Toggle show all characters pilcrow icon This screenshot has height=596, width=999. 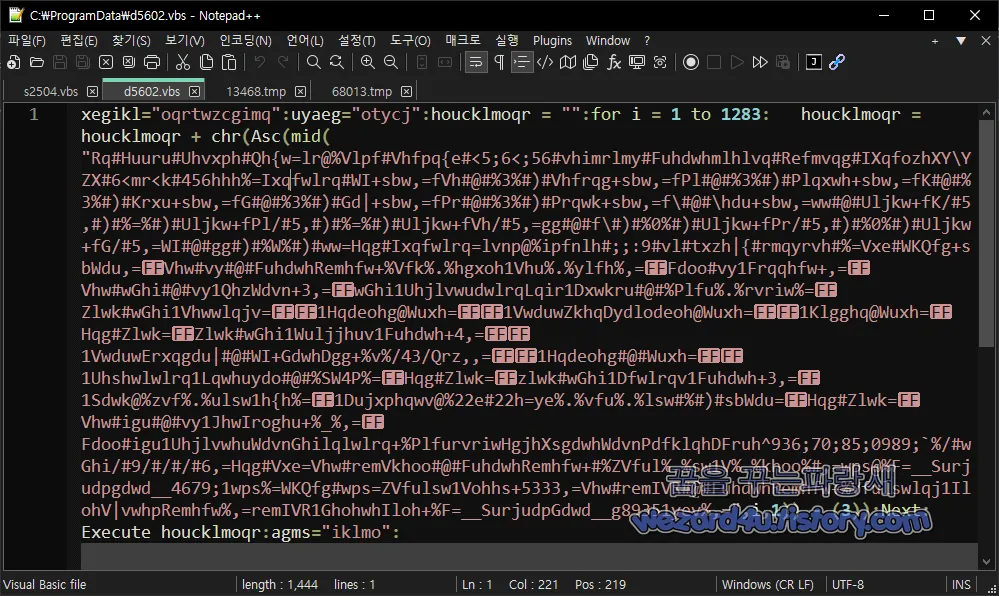click(499, 62)
